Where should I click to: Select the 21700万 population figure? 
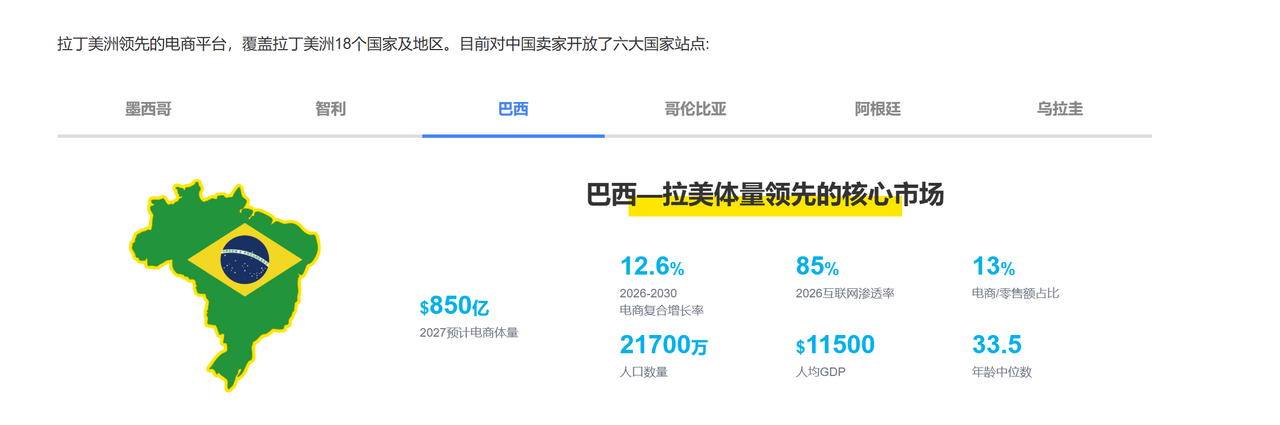[664, 346]
